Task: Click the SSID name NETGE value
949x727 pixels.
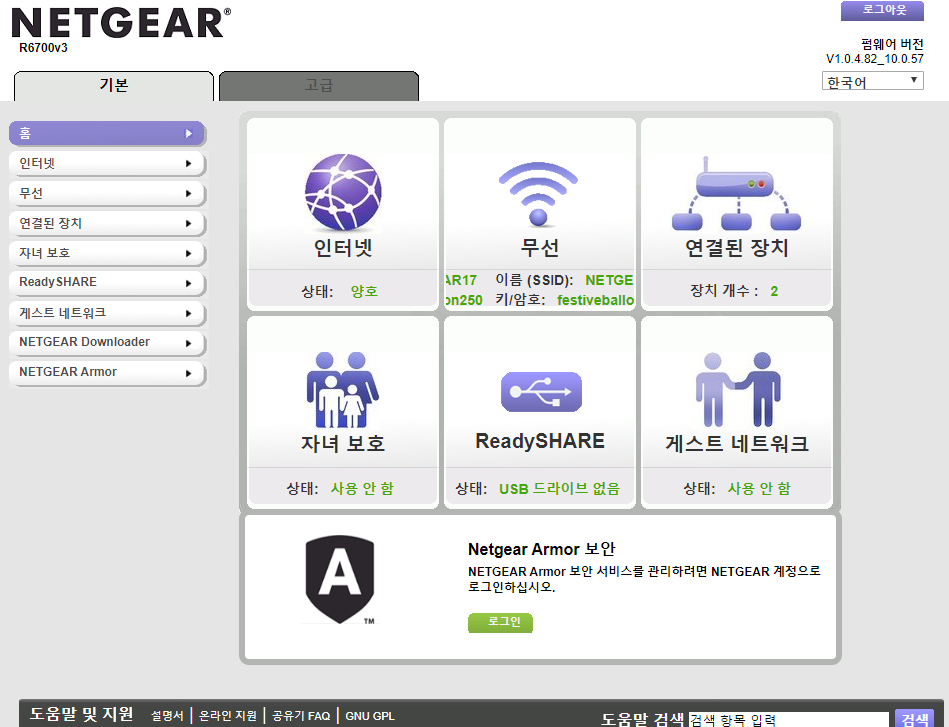Action: click(x=609, y=280)
